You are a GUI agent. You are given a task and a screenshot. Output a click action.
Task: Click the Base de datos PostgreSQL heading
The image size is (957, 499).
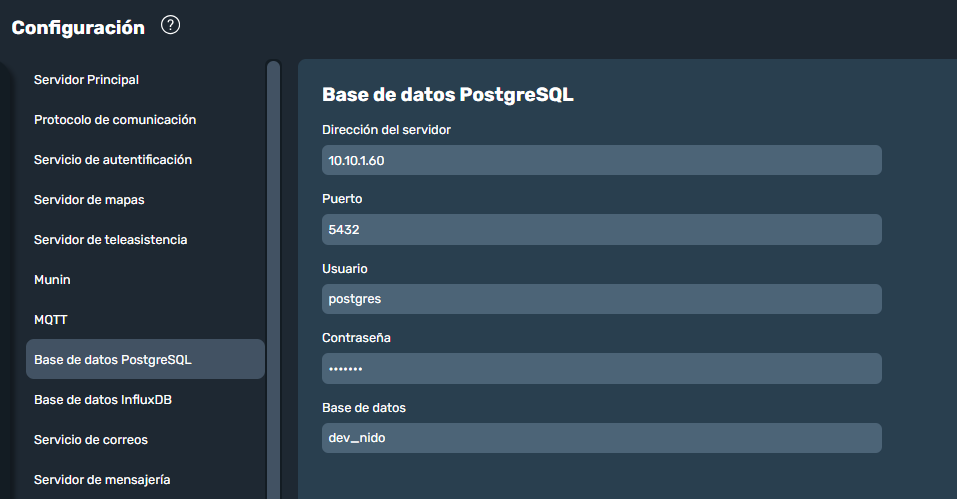448,95
